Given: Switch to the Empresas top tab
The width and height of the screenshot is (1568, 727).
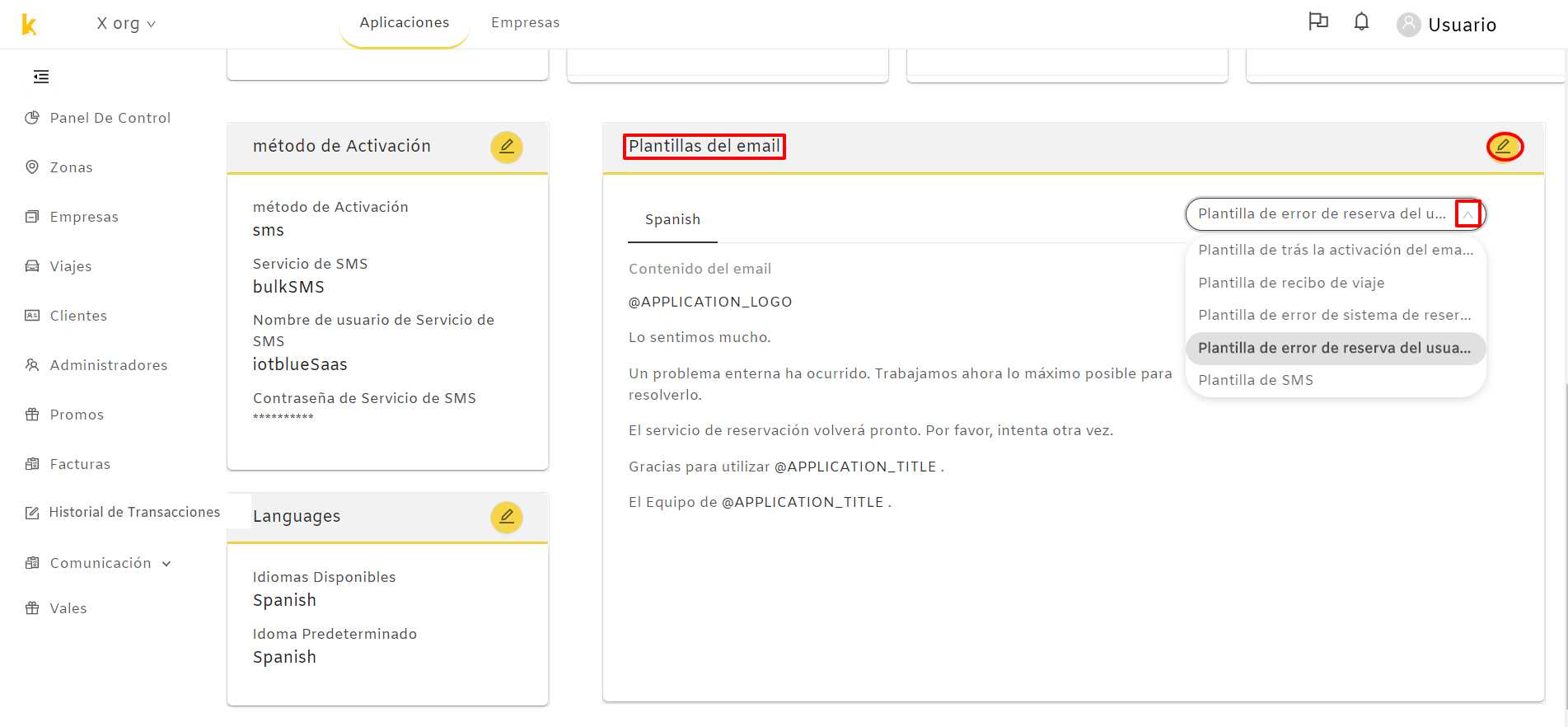Looking at the screenshot, I should [525, 23].
